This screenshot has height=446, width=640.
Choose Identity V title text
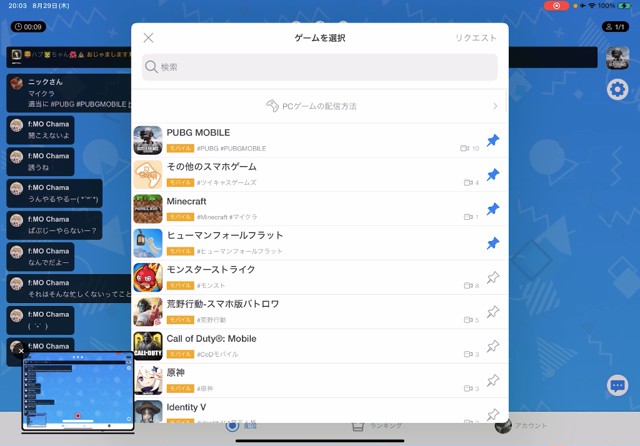(186, 407)
